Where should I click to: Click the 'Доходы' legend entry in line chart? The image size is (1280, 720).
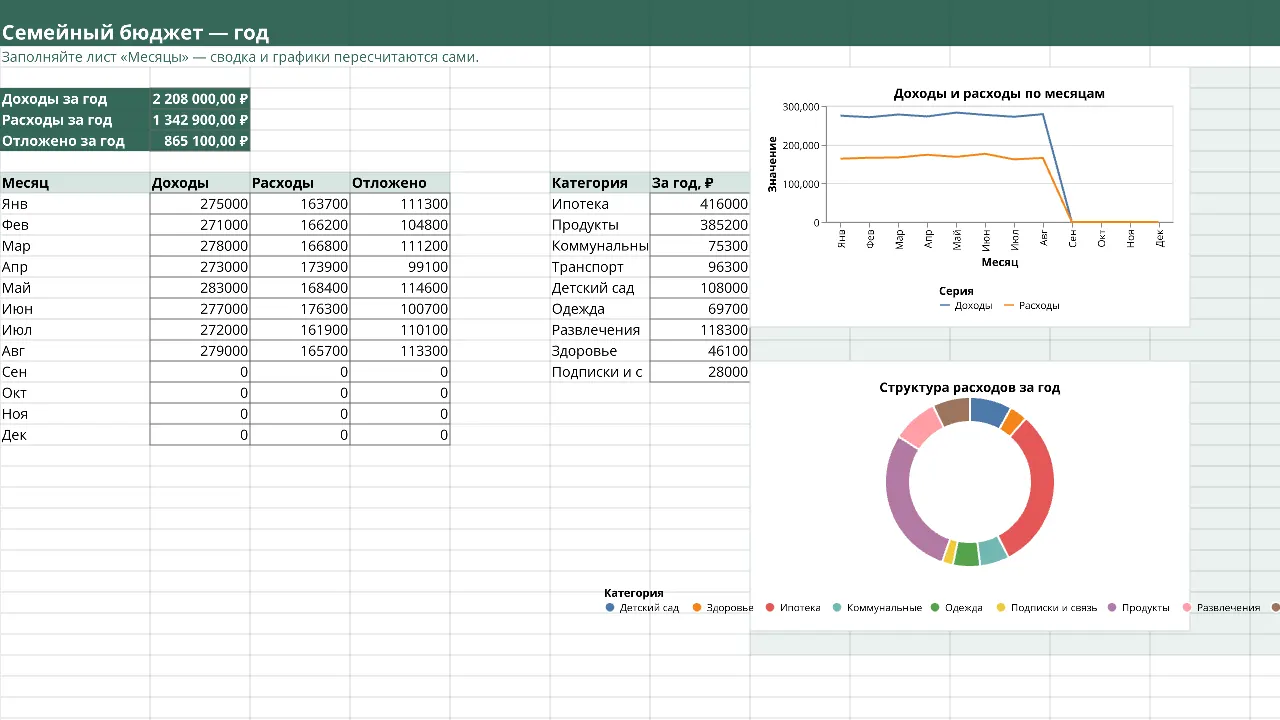click(x=966, y=306)
